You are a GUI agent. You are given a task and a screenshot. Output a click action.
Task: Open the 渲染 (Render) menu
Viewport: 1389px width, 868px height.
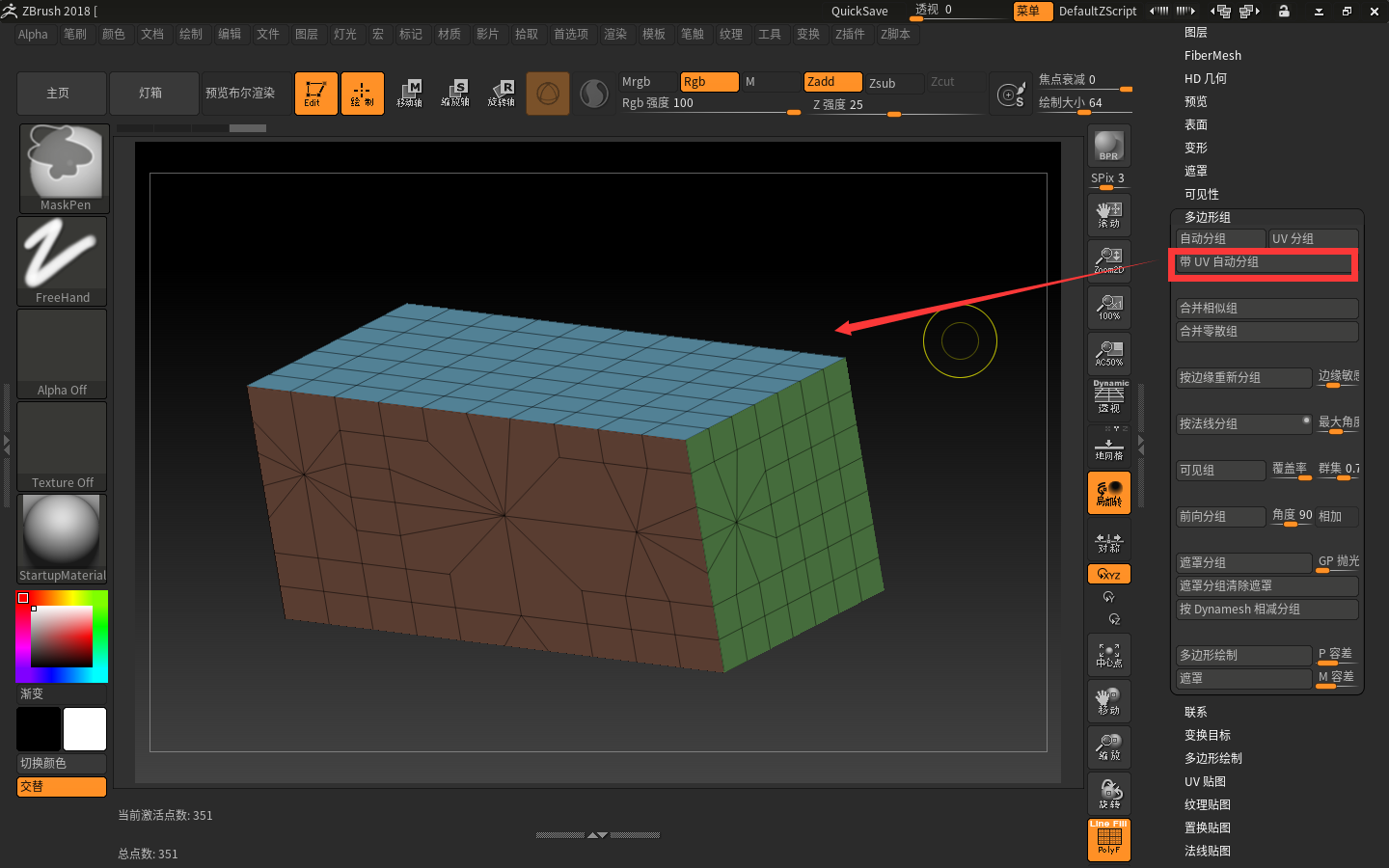615,34
